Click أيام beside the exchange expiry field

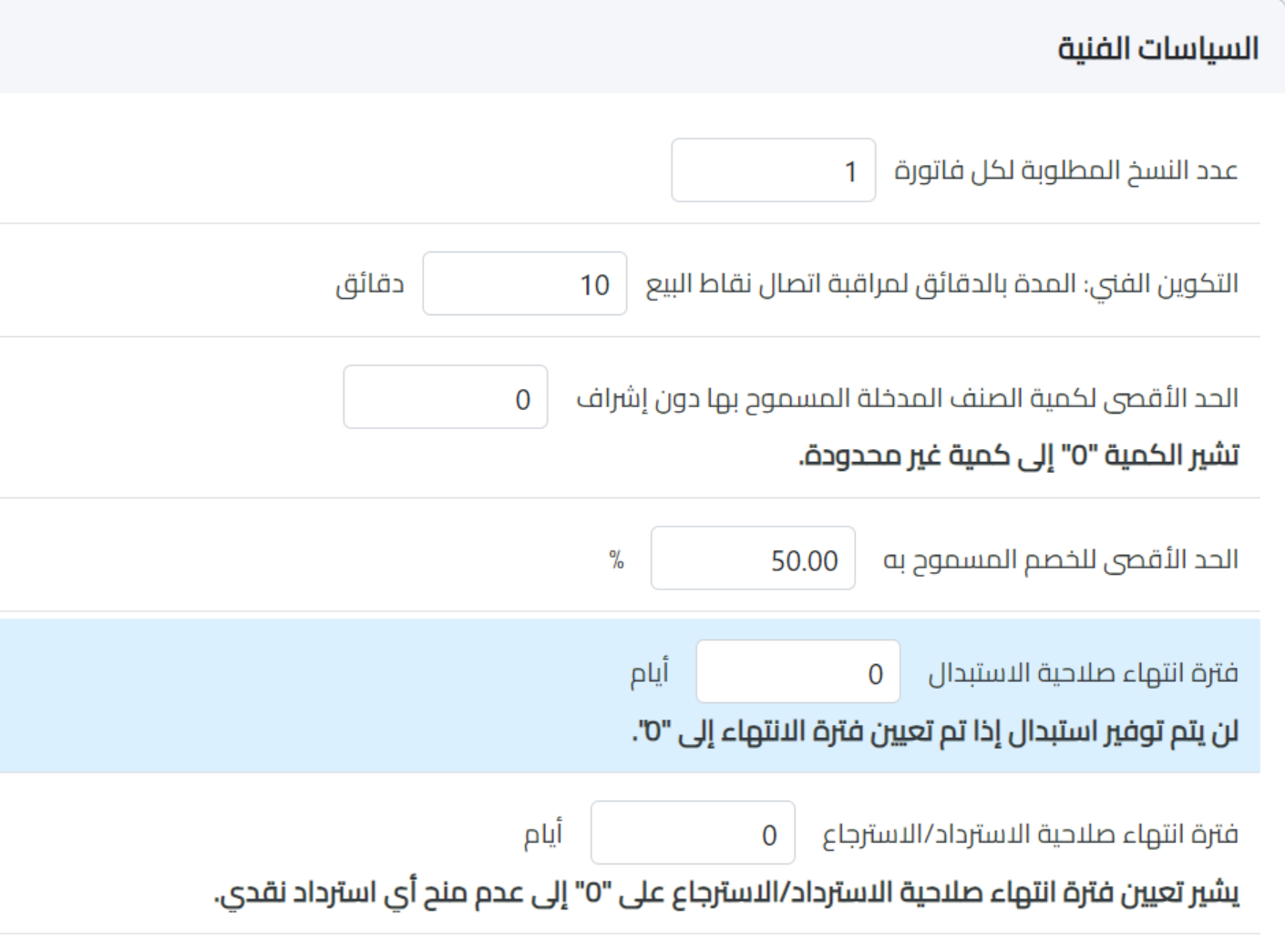649,672
